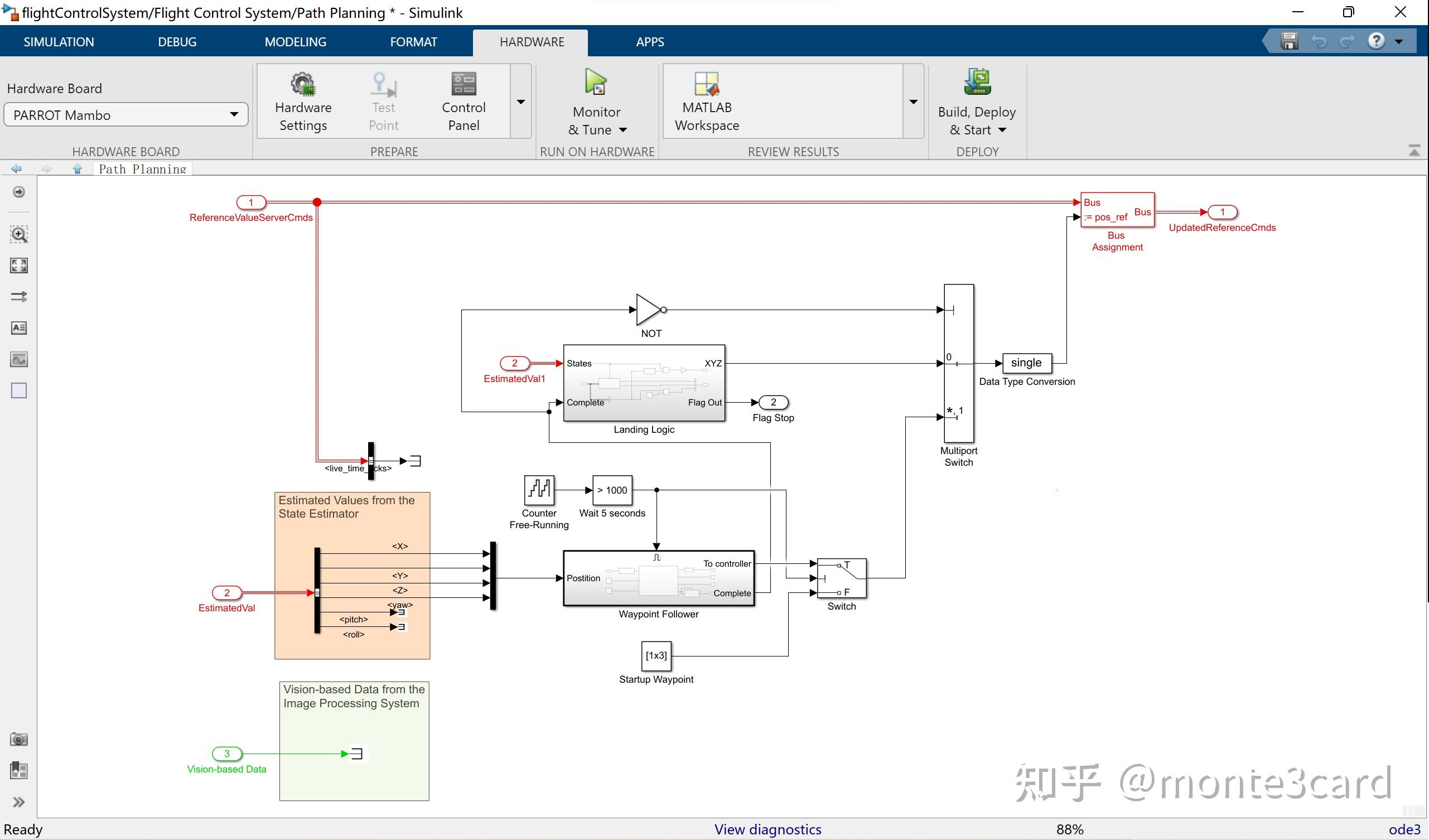Click the Undo arrow in quick access
The height and width of the screenshot is (840, 1429).
pos(1320,41)
